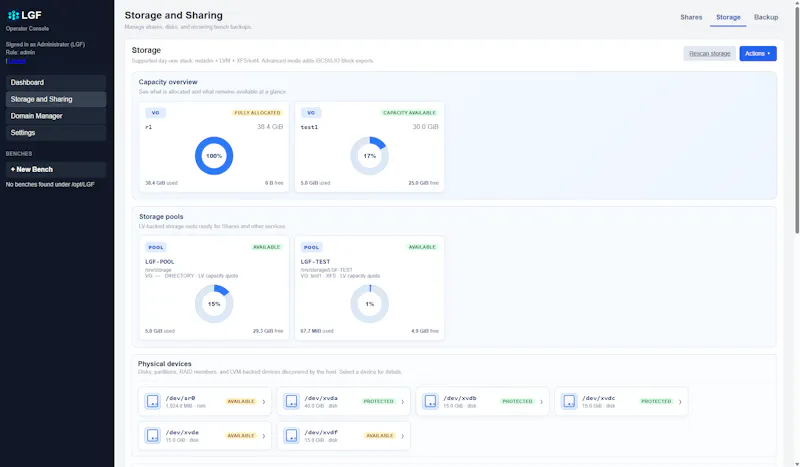The width and height of the screenshot is (800, 467).
Task: Open the Actions dropdown menu
Action: 758,54
